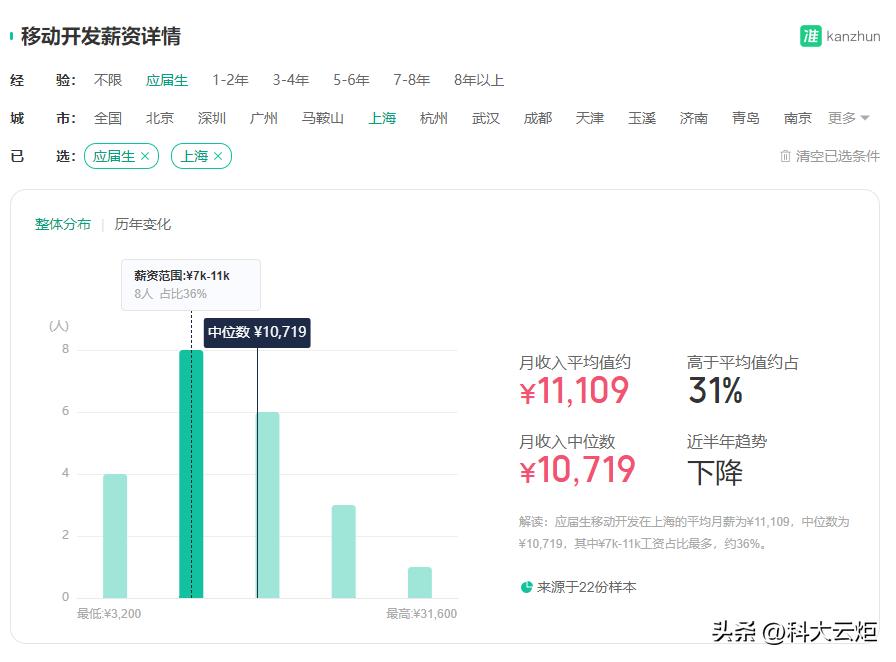Select the 北京 city filter
Image resolution: width=896 pixels, height=662 pixels.
(160, 117)
